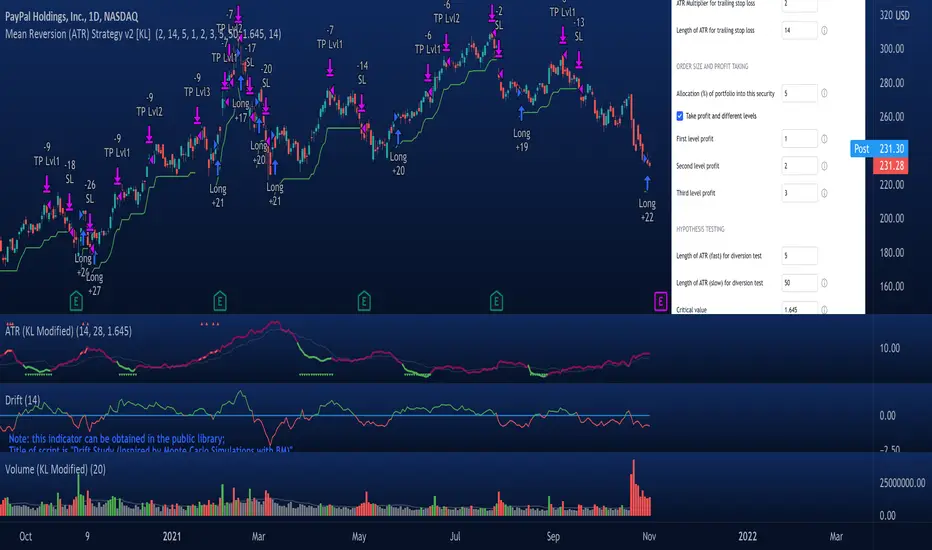
Task: Click the blue Long +22 entry arrow
Action: tap(647, 183)
